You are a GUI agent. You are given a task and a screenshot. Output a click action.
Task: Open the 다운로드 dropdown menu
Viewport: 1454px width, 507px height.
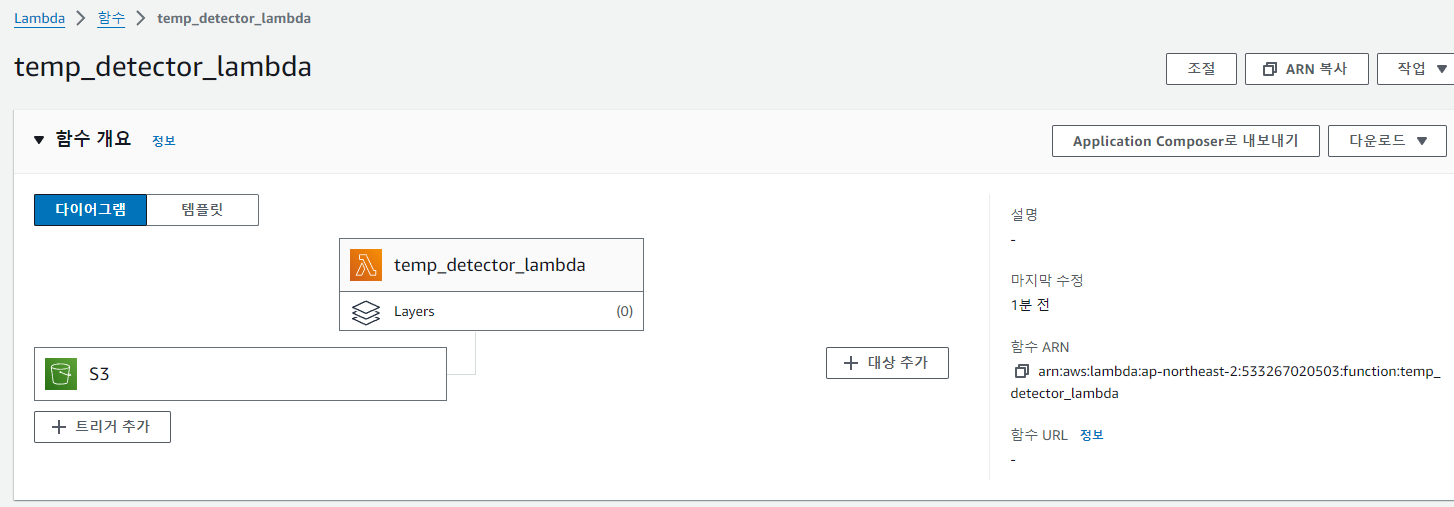pos(1387,141)
